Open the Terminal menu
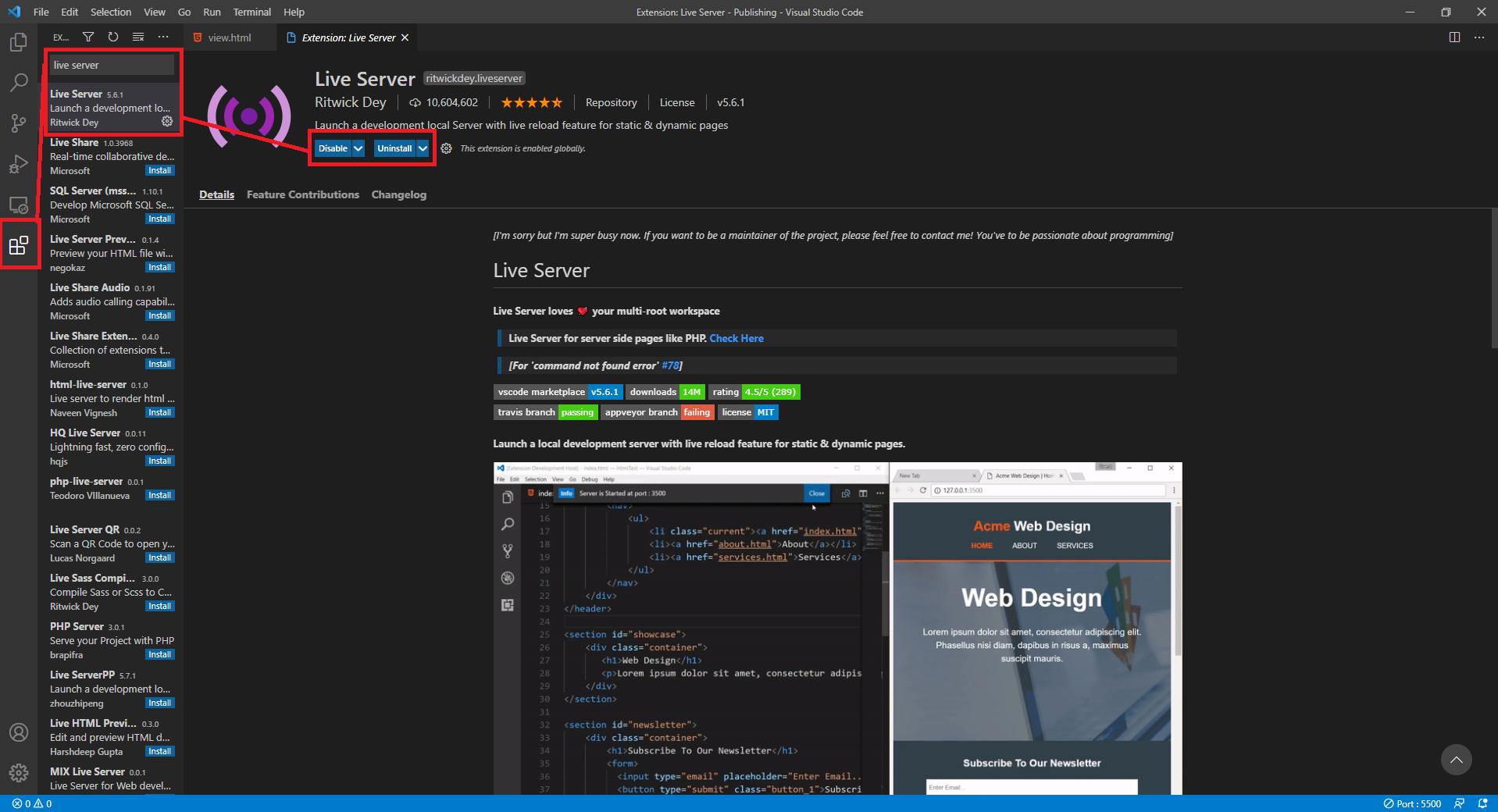The width and height of the screenshot is (1498, 812). point(251,12)
